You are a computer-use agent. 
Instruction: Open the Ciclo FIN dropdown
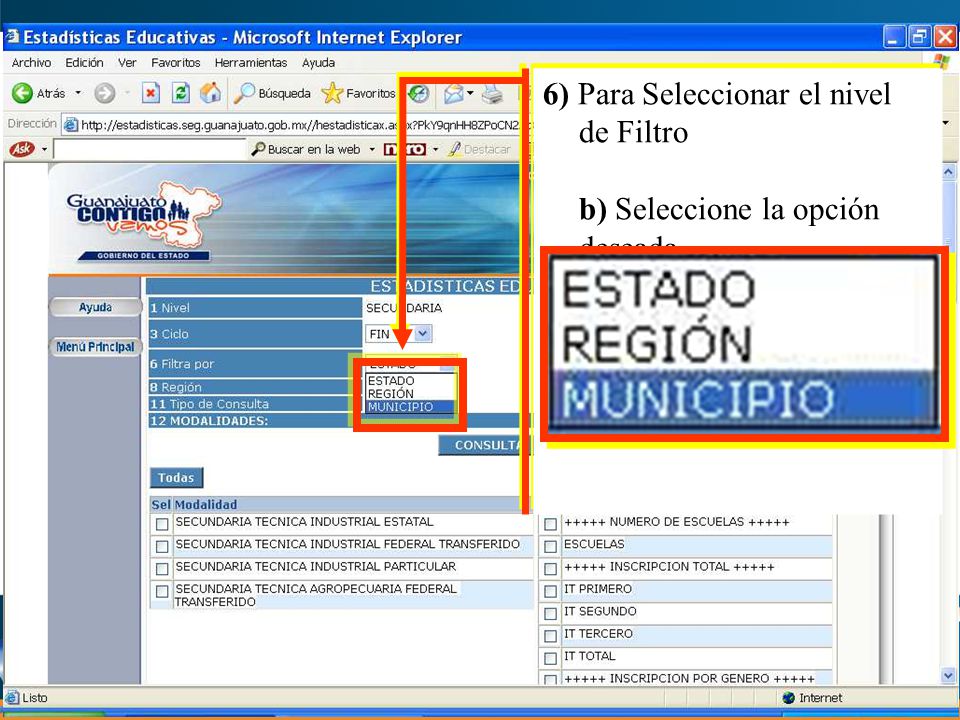[x=423, y=334]
